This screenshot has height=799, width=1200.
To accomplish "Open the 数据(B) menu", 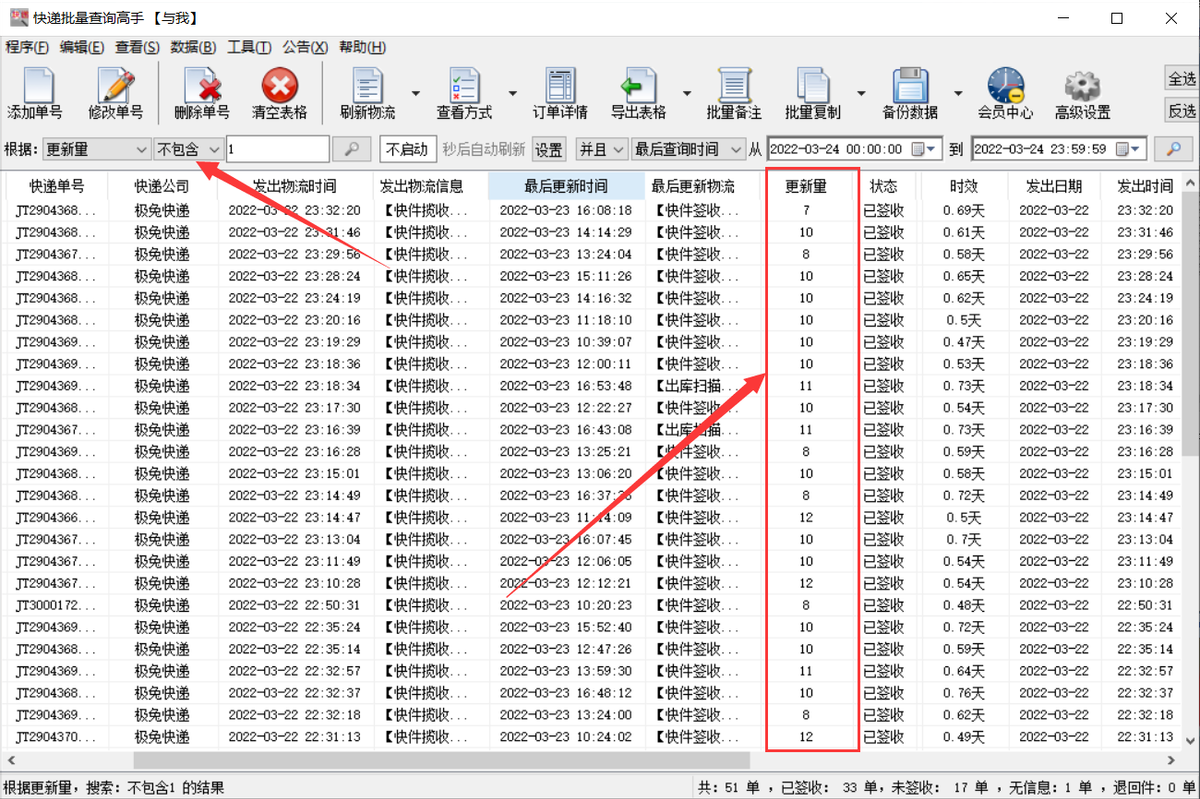I will [193, 47].
